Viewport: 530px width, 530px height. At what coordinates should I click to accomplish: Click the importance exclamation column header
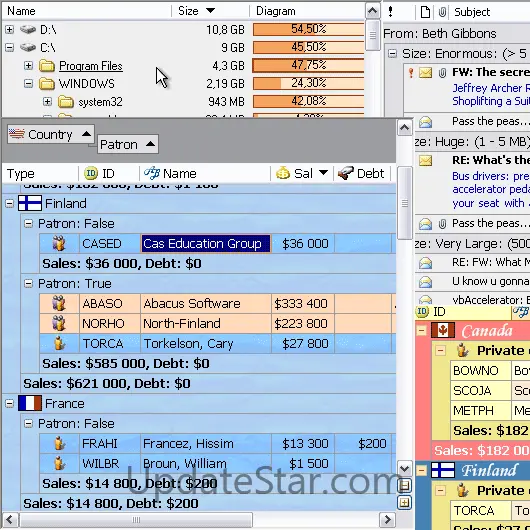390,12
